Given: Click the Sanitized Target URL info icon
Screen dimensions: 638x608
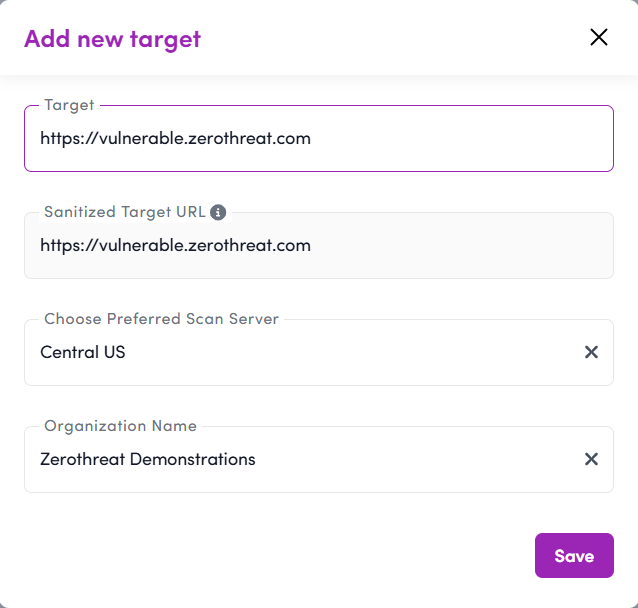Looking at the screenshot, I should tap(218, 212).
